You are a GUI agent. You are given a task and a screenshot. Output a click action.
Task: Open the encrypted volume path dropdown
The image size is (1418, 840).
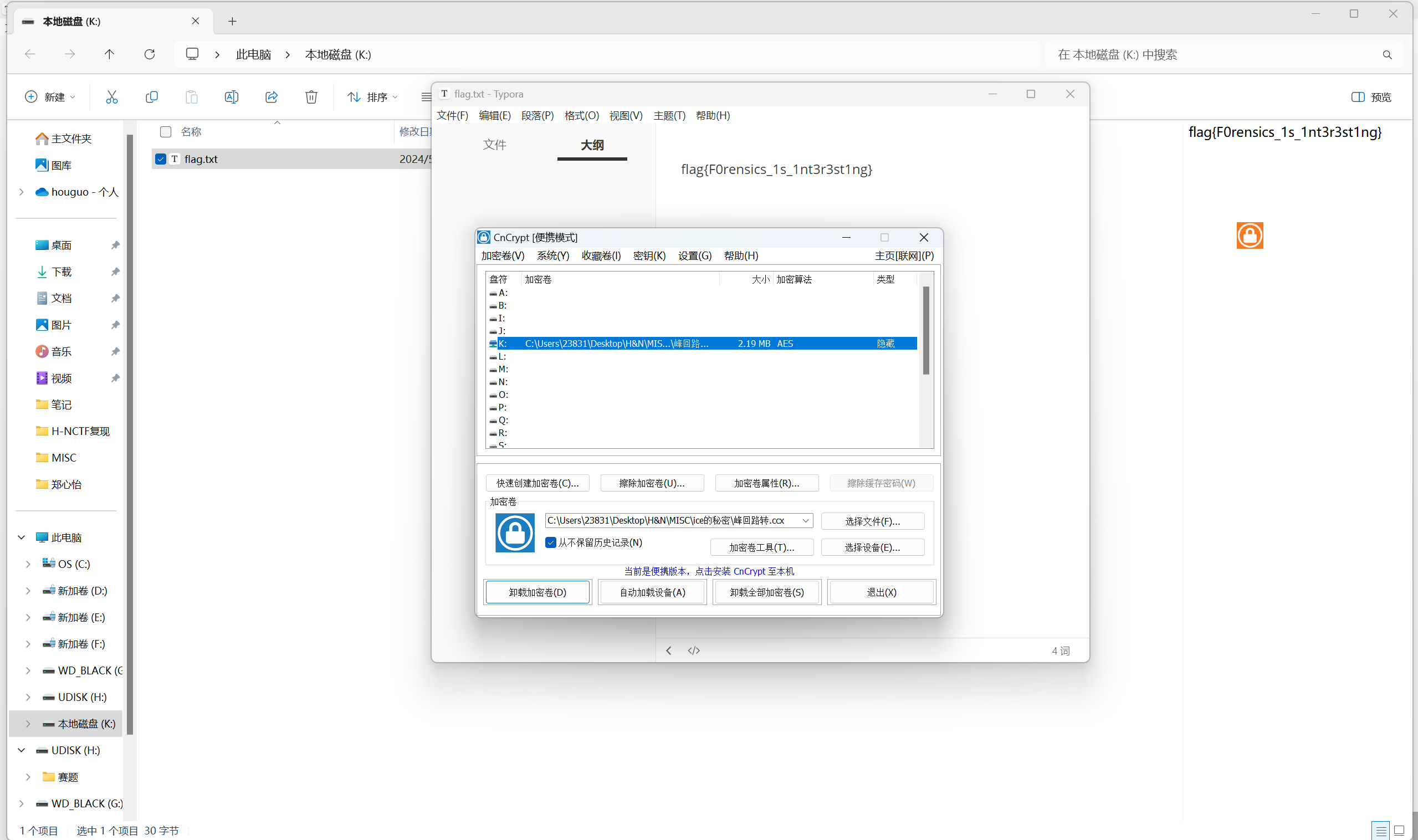point(805,520)
